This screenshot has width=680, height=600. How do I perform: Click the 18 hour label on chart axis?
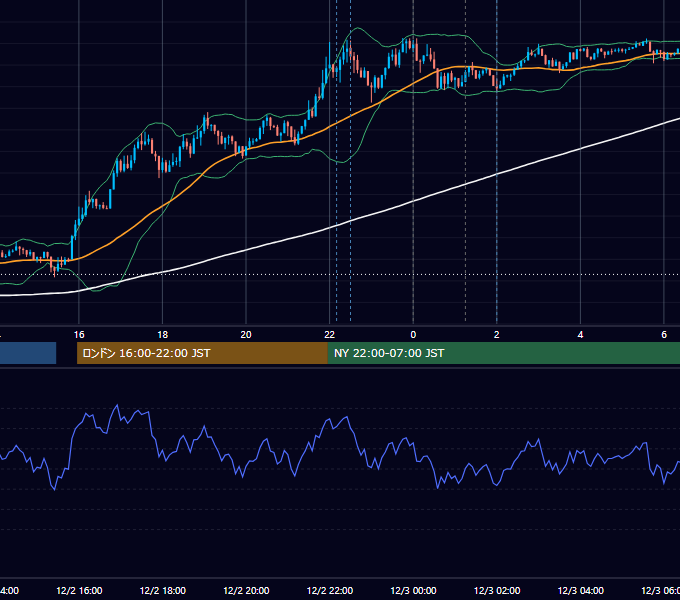[x=163, y=334]
